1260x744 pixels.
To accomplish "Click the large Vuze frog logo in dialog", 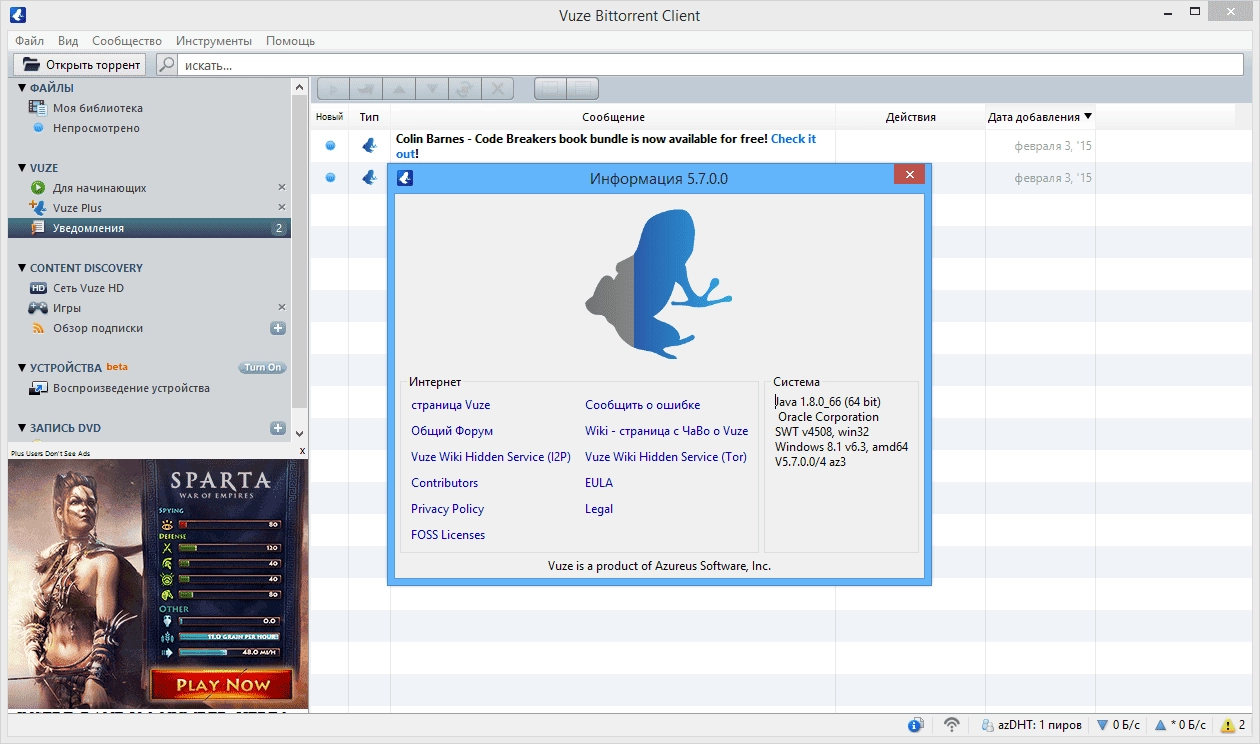I will [x=659, y=284].
